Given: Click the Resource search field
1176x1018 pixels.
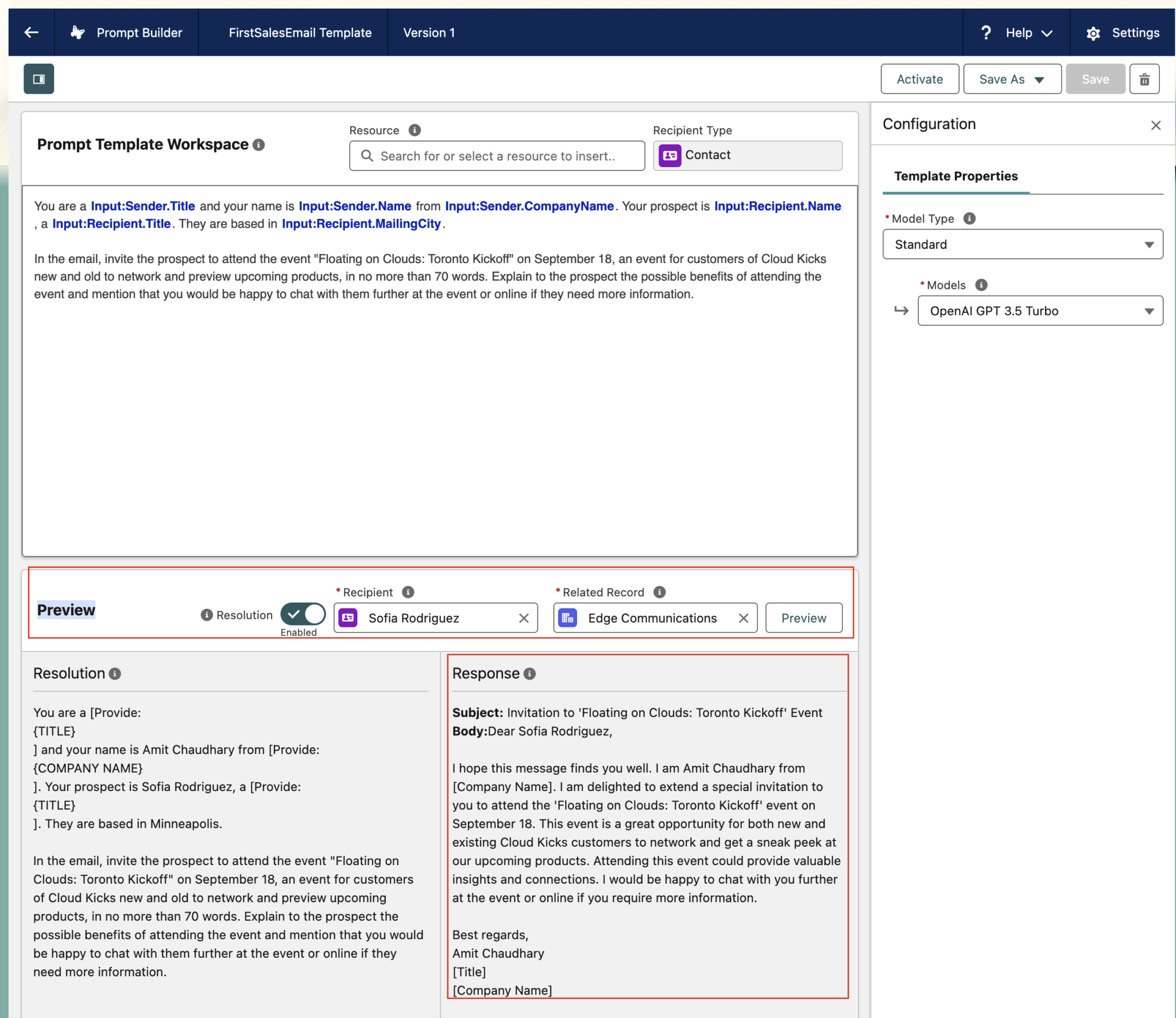Looking at the screenshot, I should [x=496, y=155].
